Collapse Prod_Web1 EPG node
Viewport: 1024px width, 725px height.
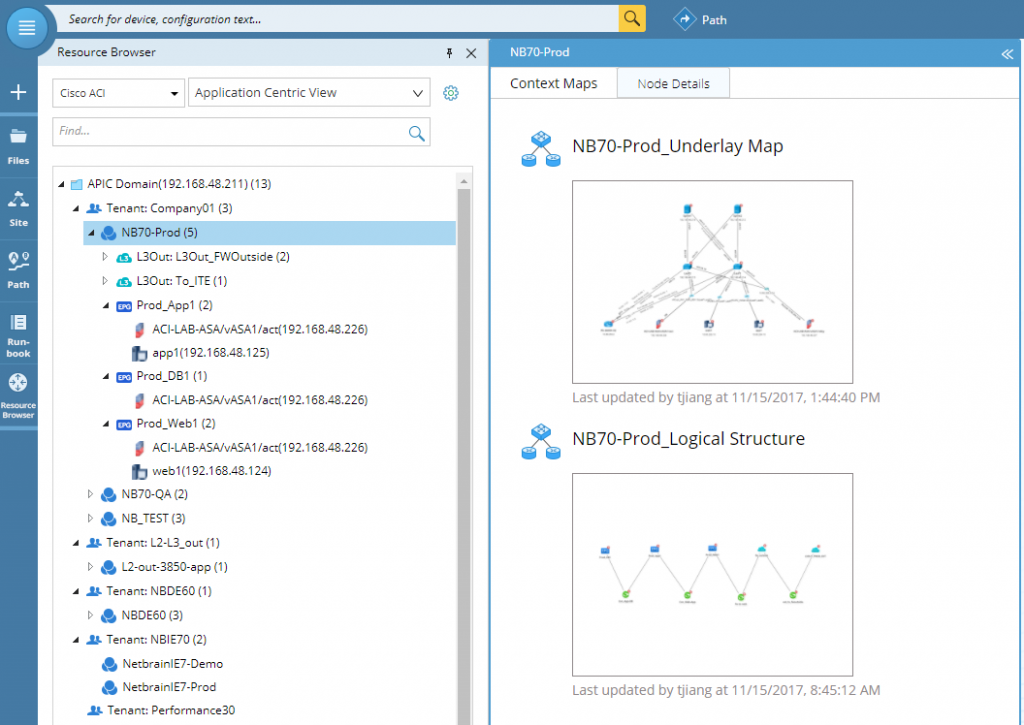point(106,424)
